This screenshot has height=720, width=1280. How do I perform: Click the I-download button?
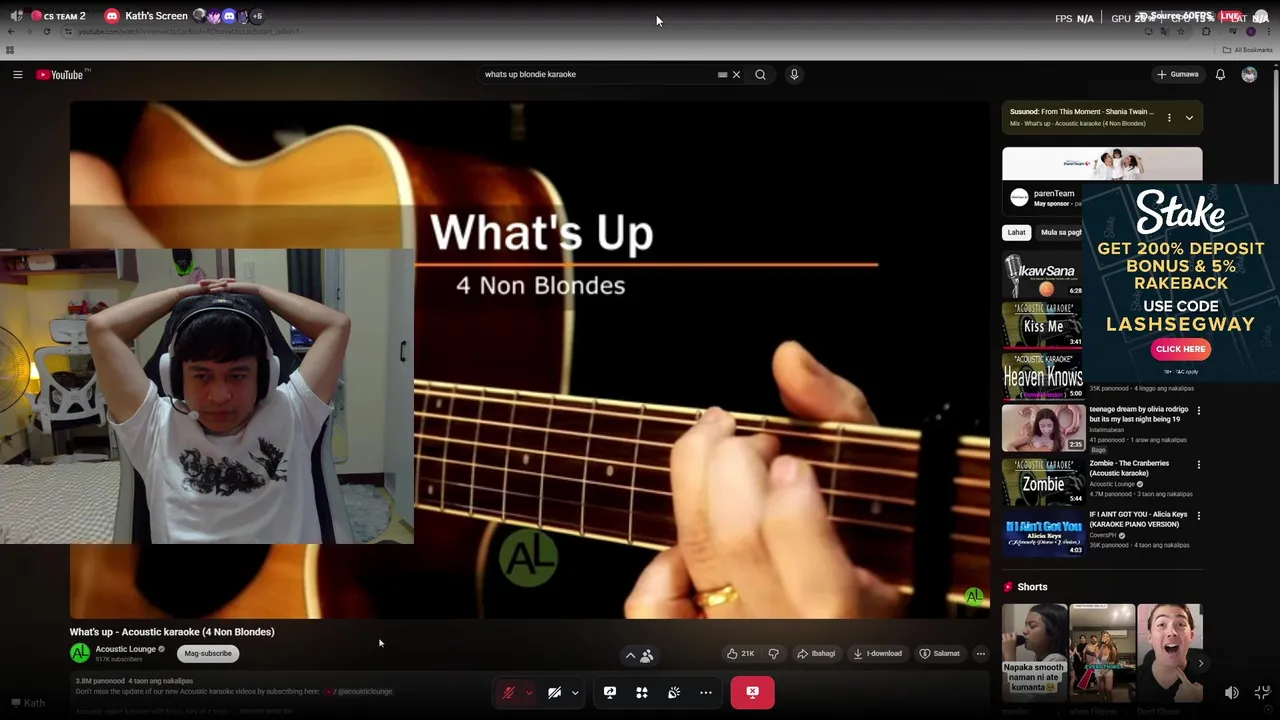[877, 653]
